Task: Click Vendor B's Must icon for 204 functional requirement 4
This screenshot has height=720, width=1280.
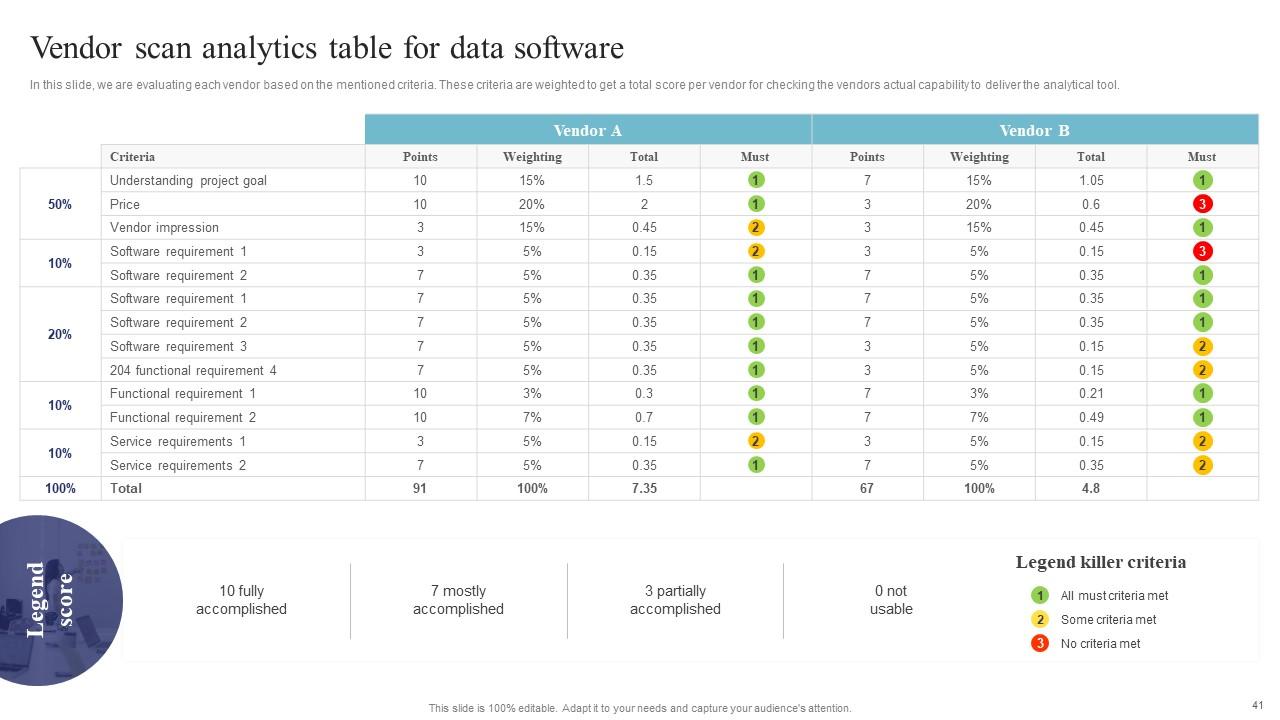Action: tap(1202, 370)
